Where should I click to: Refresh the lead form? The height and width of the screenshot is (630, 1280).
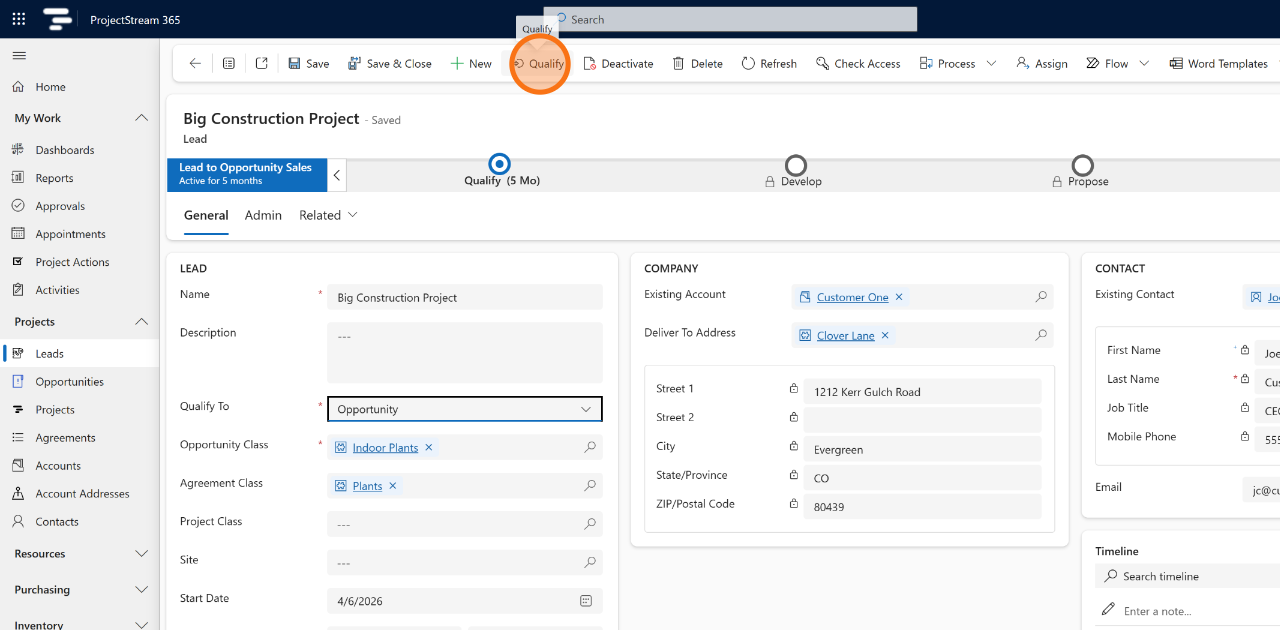(x=769, y=63)
